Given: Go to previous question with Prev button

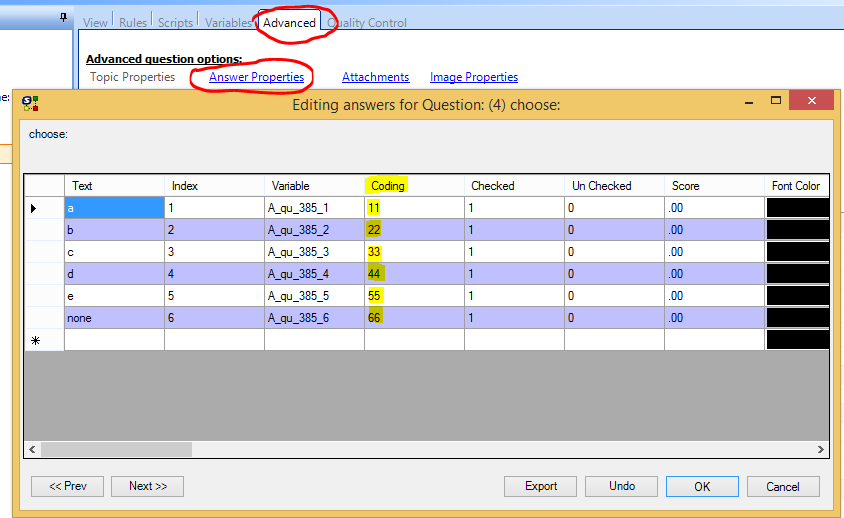Looking at the screenshot, I should coord(67,486).
